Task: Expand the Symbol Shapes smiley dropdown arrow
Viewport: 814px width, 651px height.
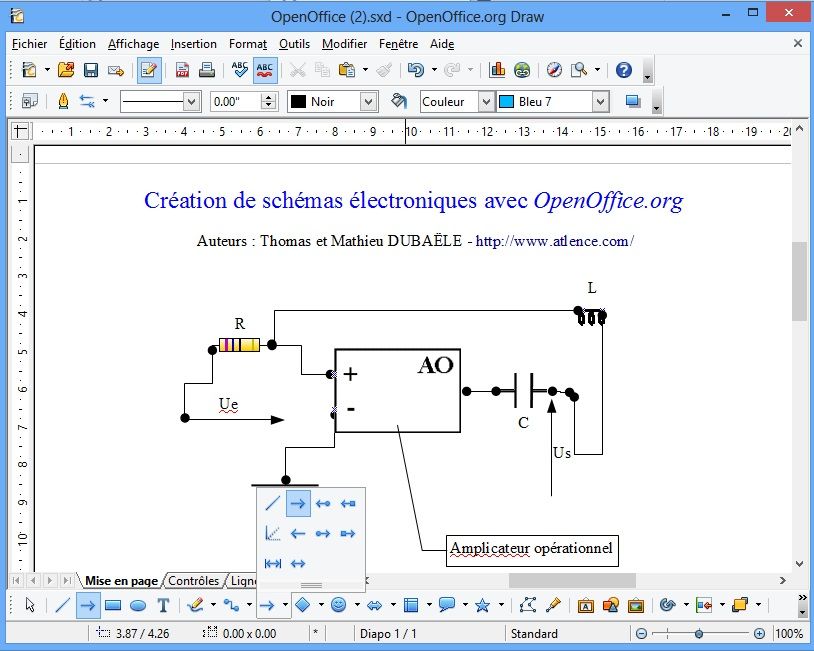Action: pyautogui.click(x=357, y=605)
